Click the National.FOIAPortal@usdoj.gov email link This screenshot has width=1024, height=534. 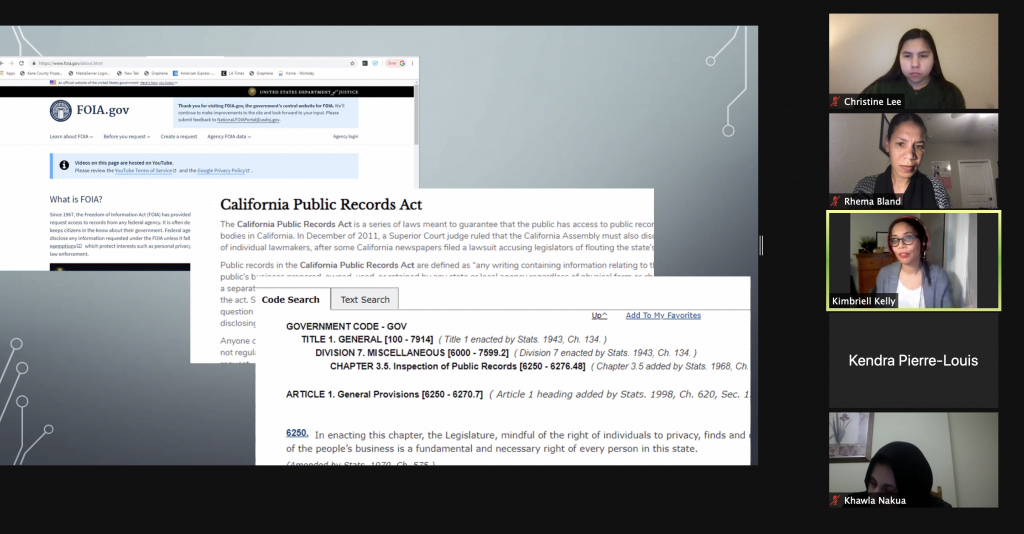248,120
